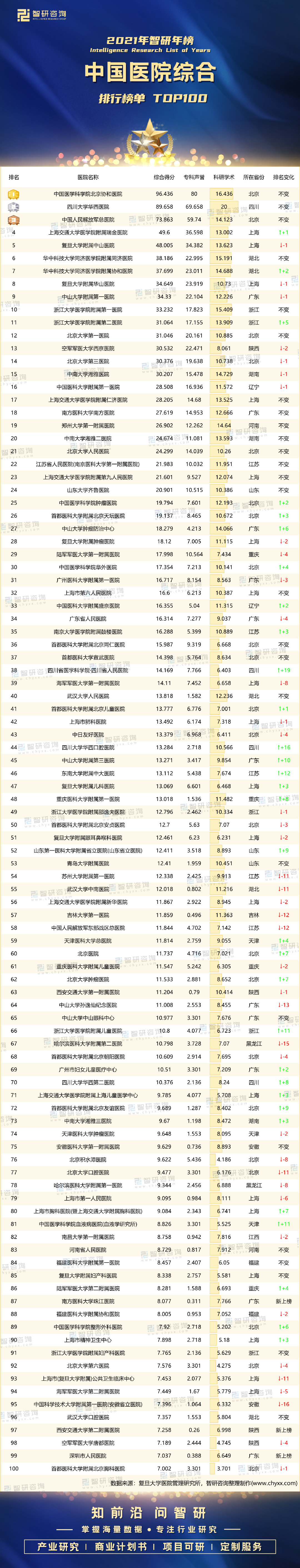Click the 智研咨询 logo at the top
Screen dimensions: 300x1568
[x=41, y=15]
